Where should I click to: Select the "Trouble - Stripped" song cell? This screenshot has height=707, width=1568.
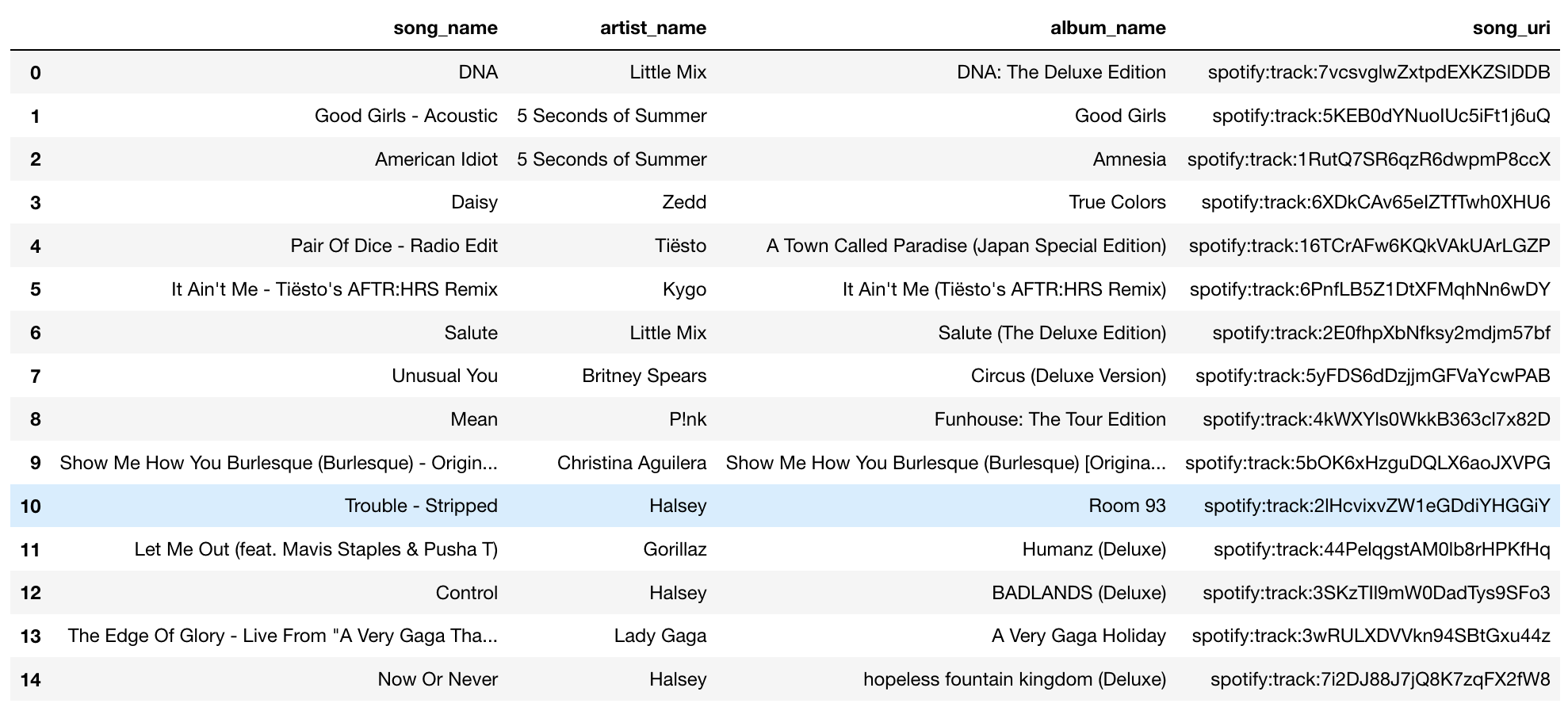pyautogui.click(x=421, y=506)
